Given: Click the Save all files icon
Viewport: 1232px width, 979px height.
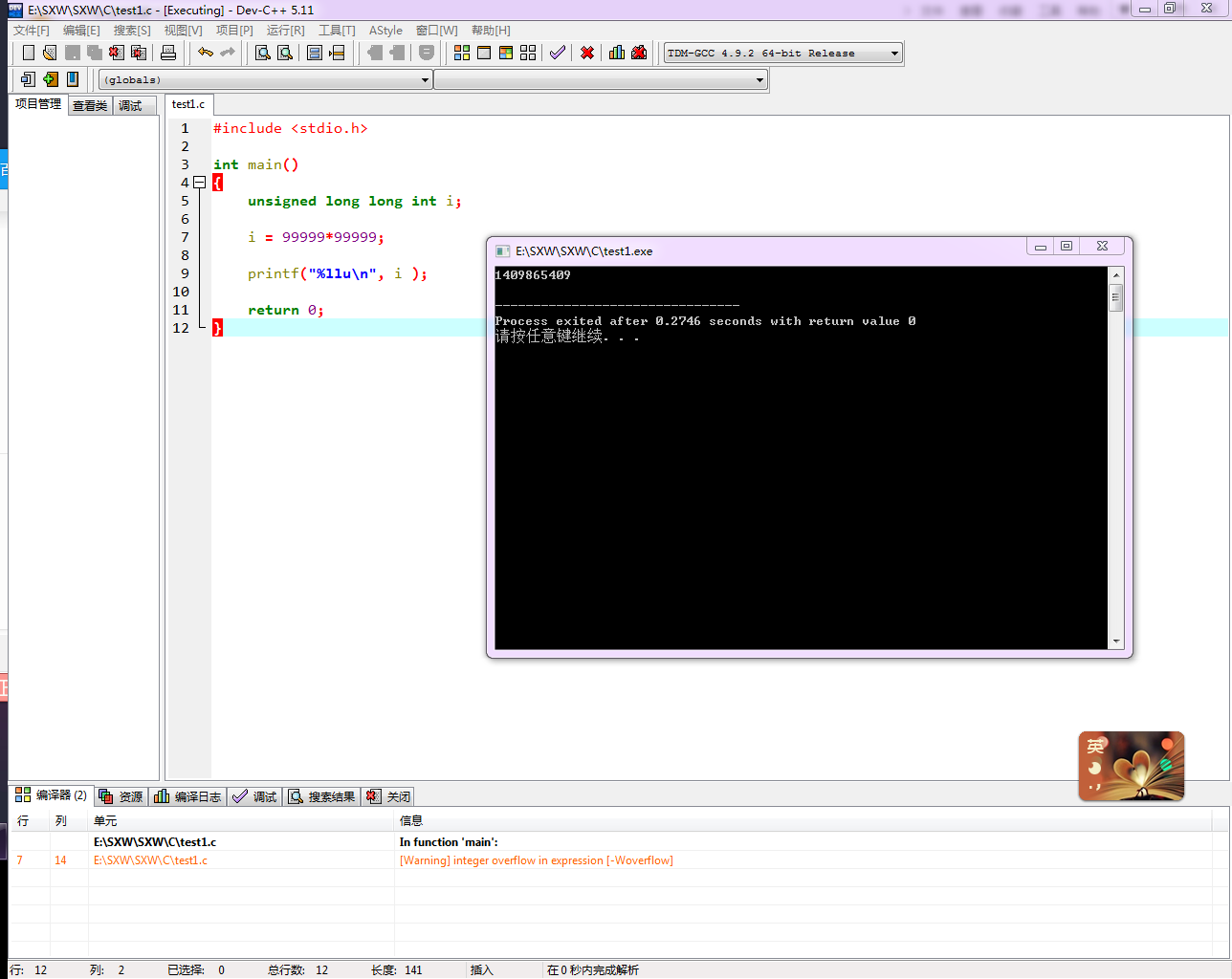Looking at the screenshot, I should tap(95, 53).
